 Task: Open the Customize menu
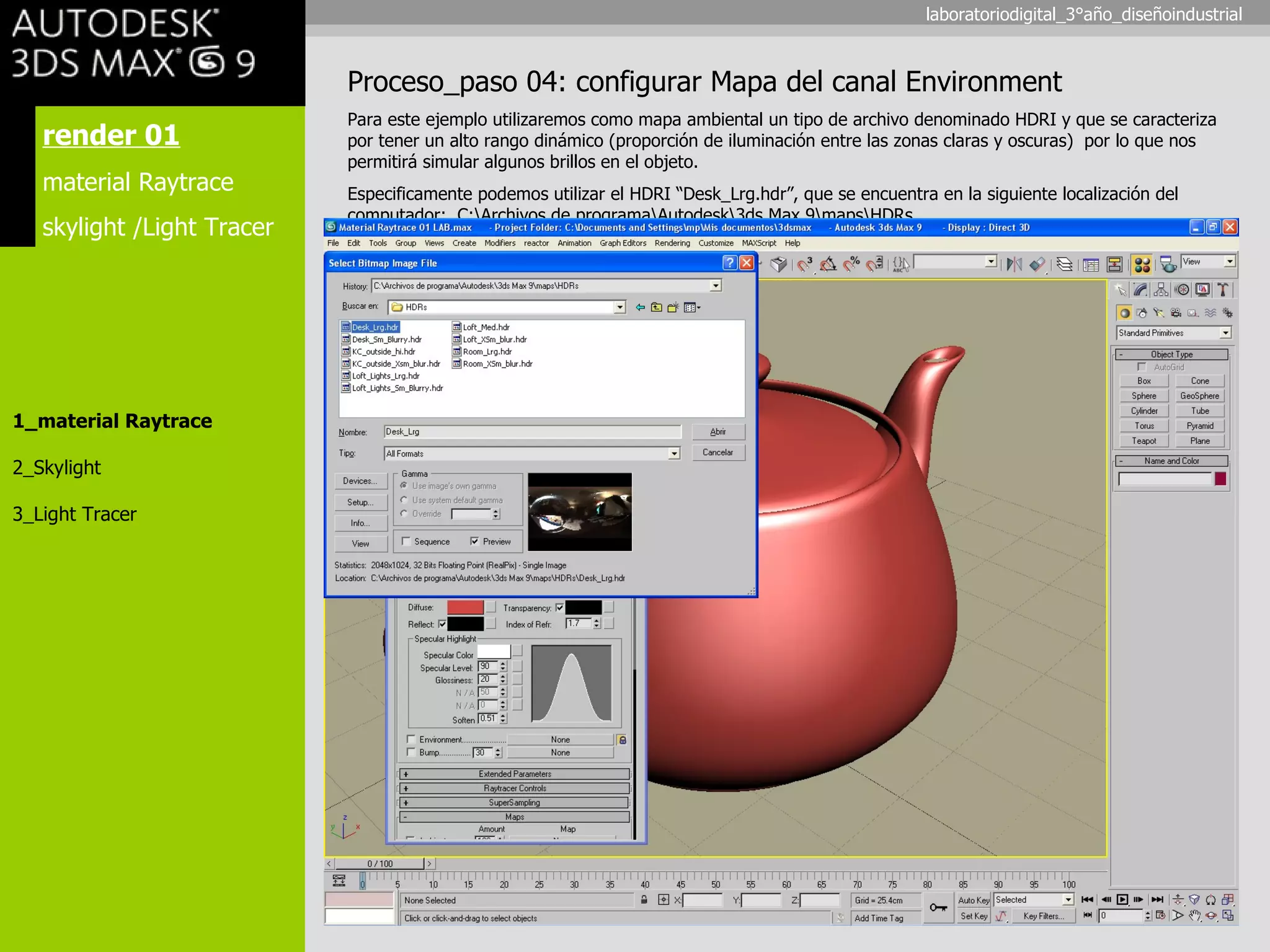(716, 243)
